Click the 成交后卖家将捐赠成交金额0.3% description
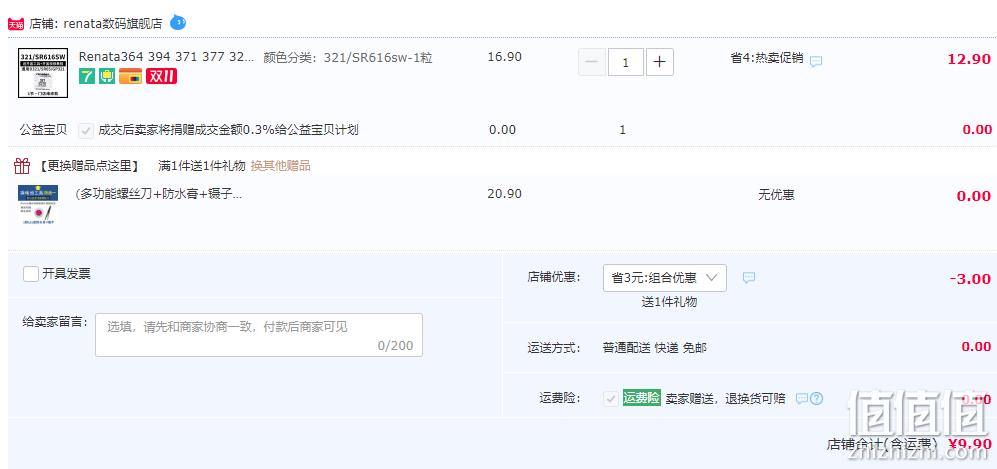997x469 pixels. pyautogui.click(x=228, y=130)
